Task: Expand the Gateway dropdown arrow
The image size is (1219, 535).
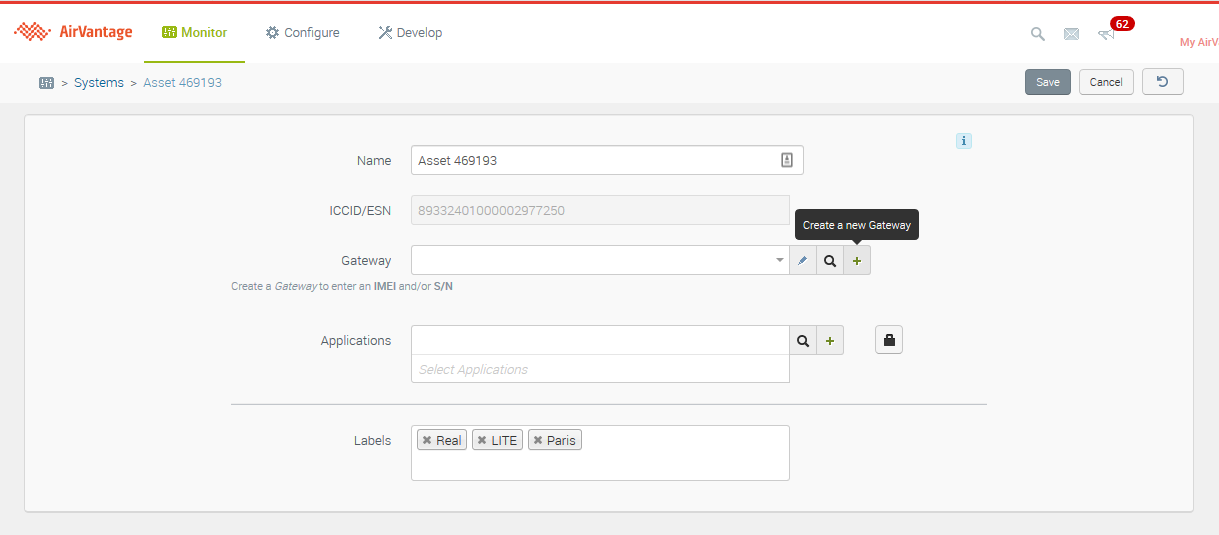Action: click(780, 261)
